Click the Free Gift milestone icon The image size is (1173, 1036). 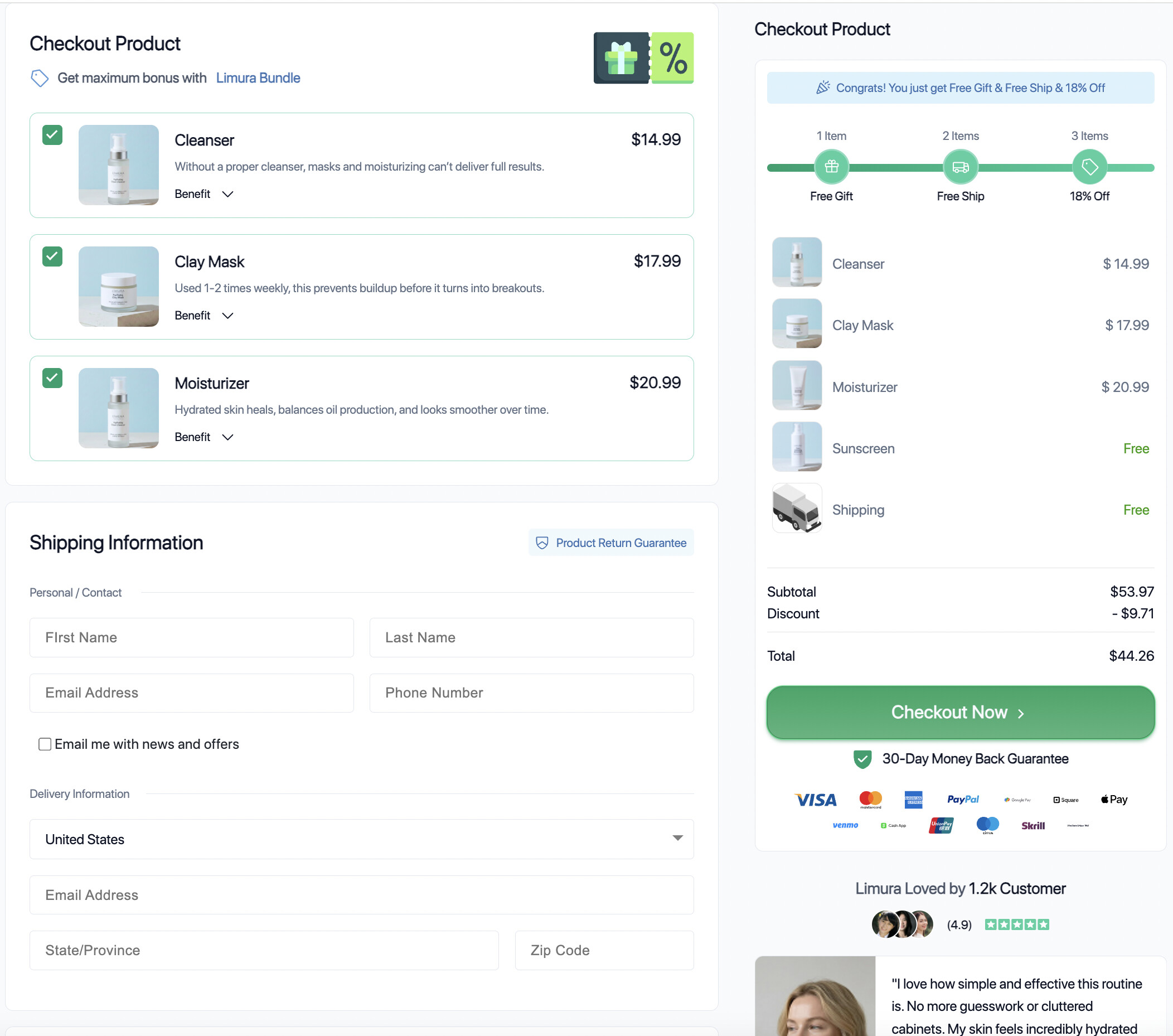[831, 167]
